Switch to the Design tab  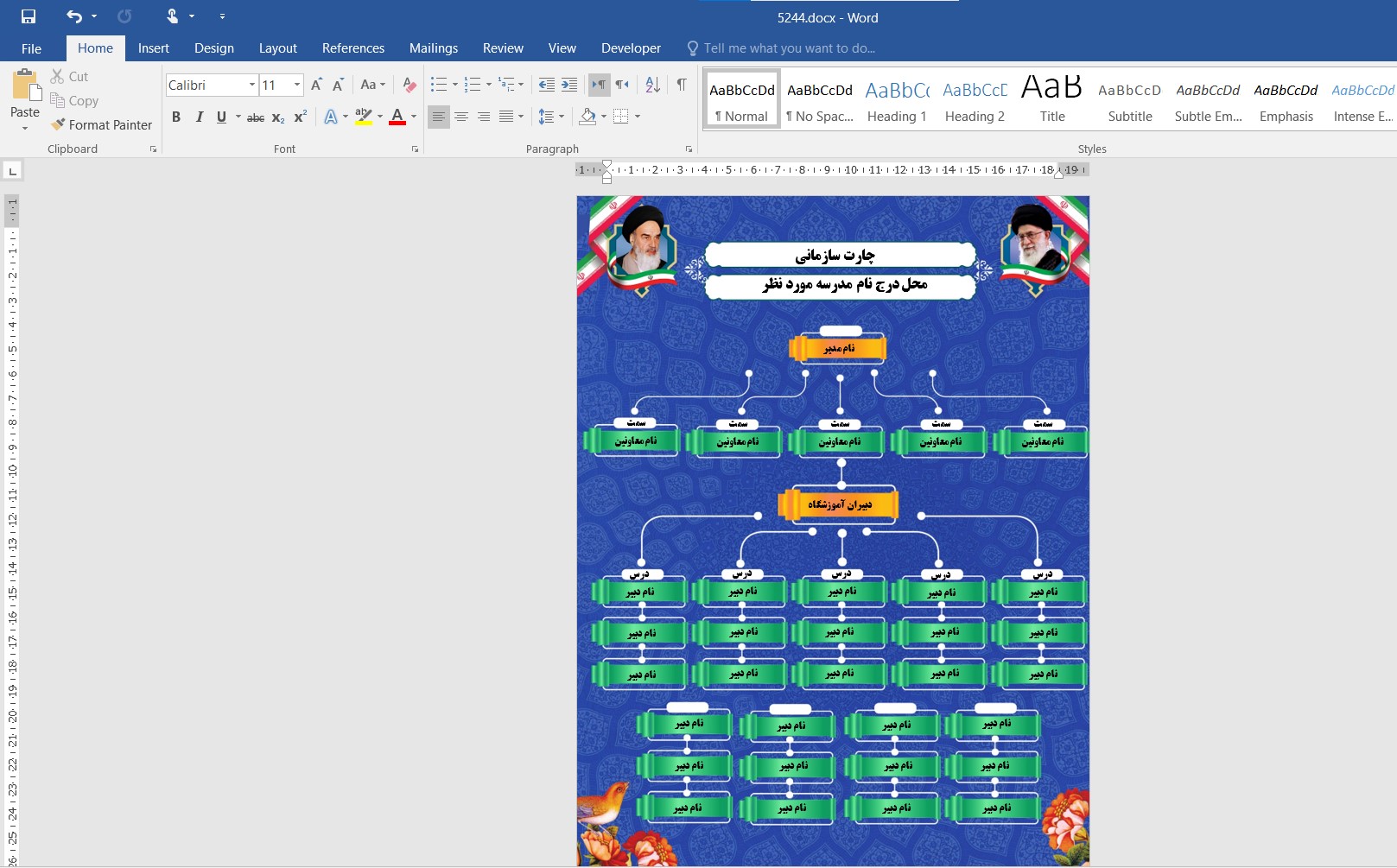pyautogui.click(x=214, y=48)
